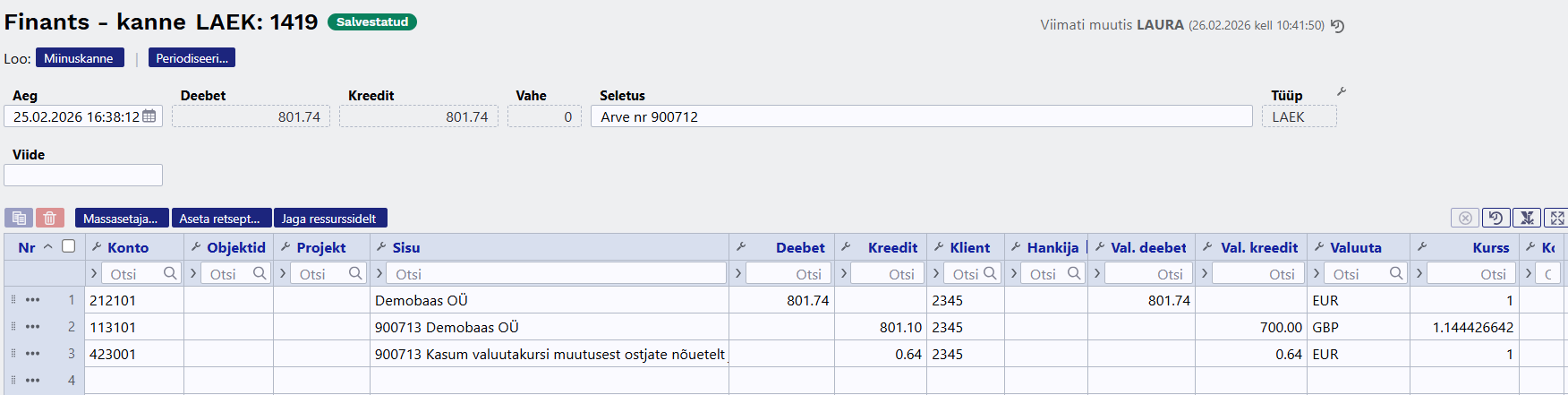This screenshot has width=1568, height=395.
Task: Click the Excel export icon above table
Action: tap(1527, 218)
